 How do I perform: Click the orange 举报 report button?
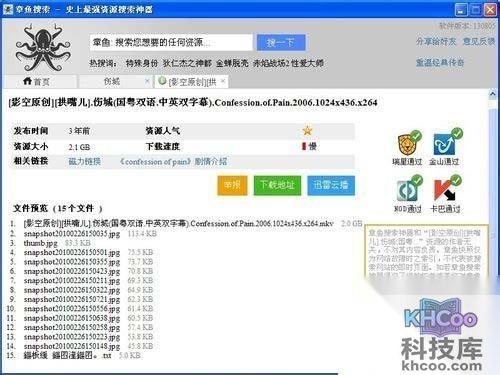coord(232,185)
